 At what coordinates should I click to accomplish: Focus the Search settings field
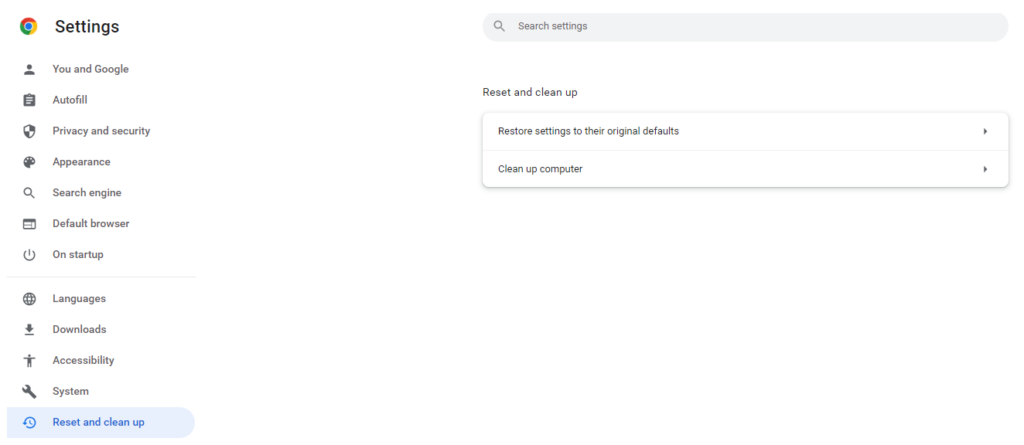745,27
